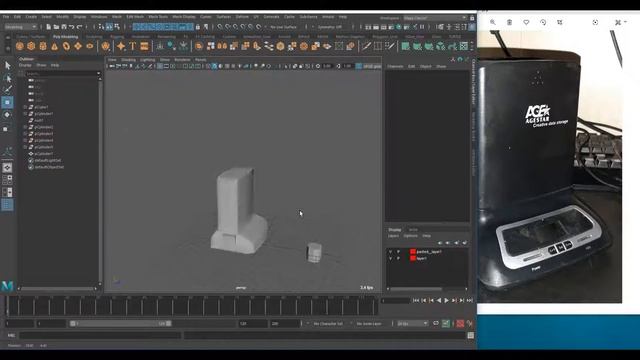Select defaultLightSet in the Outliner
The image size is (640, 360).
click(48, 161)
